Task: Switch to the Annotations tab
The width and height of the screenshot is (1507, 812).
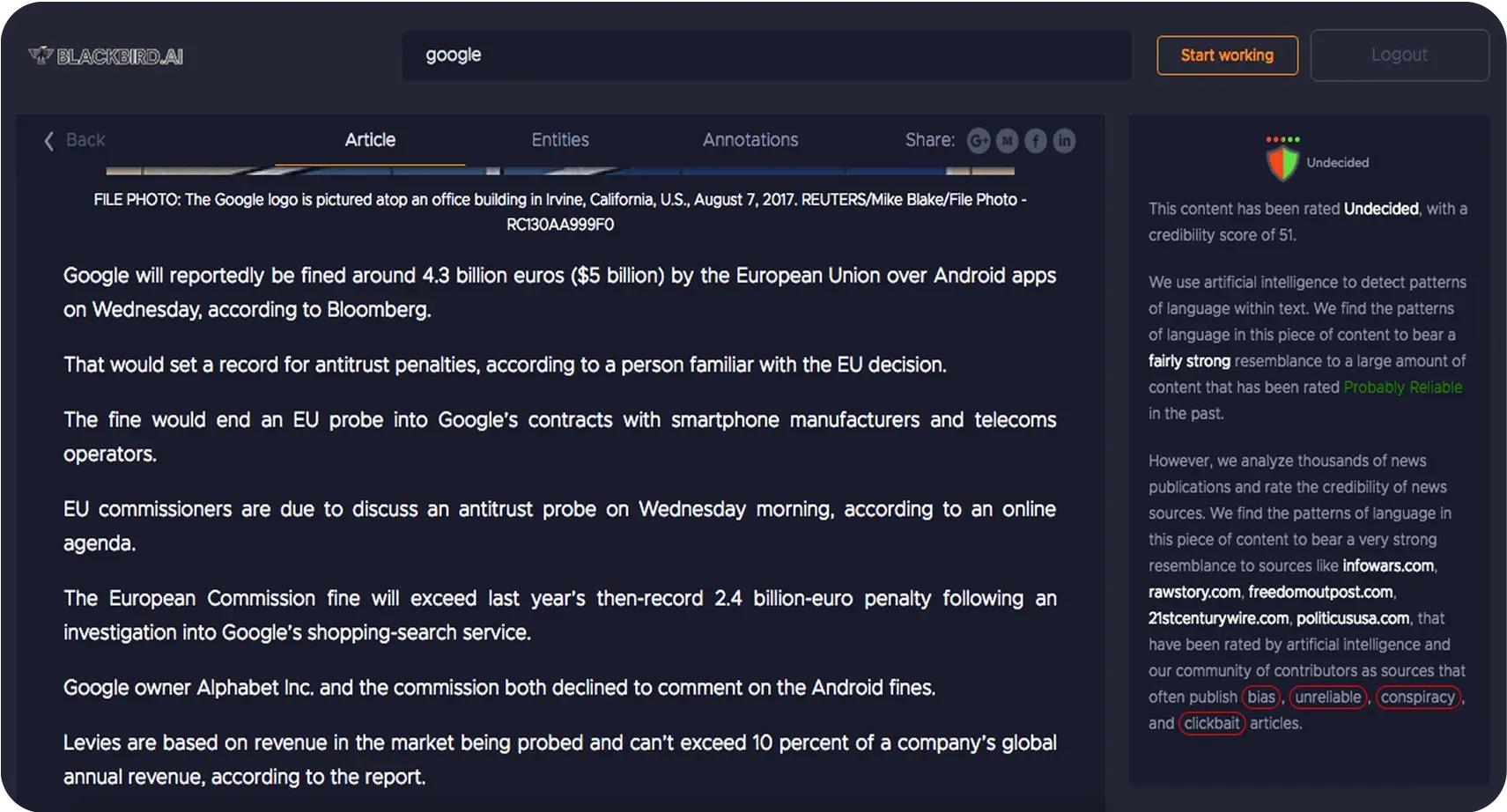Action: click(750, 140)
